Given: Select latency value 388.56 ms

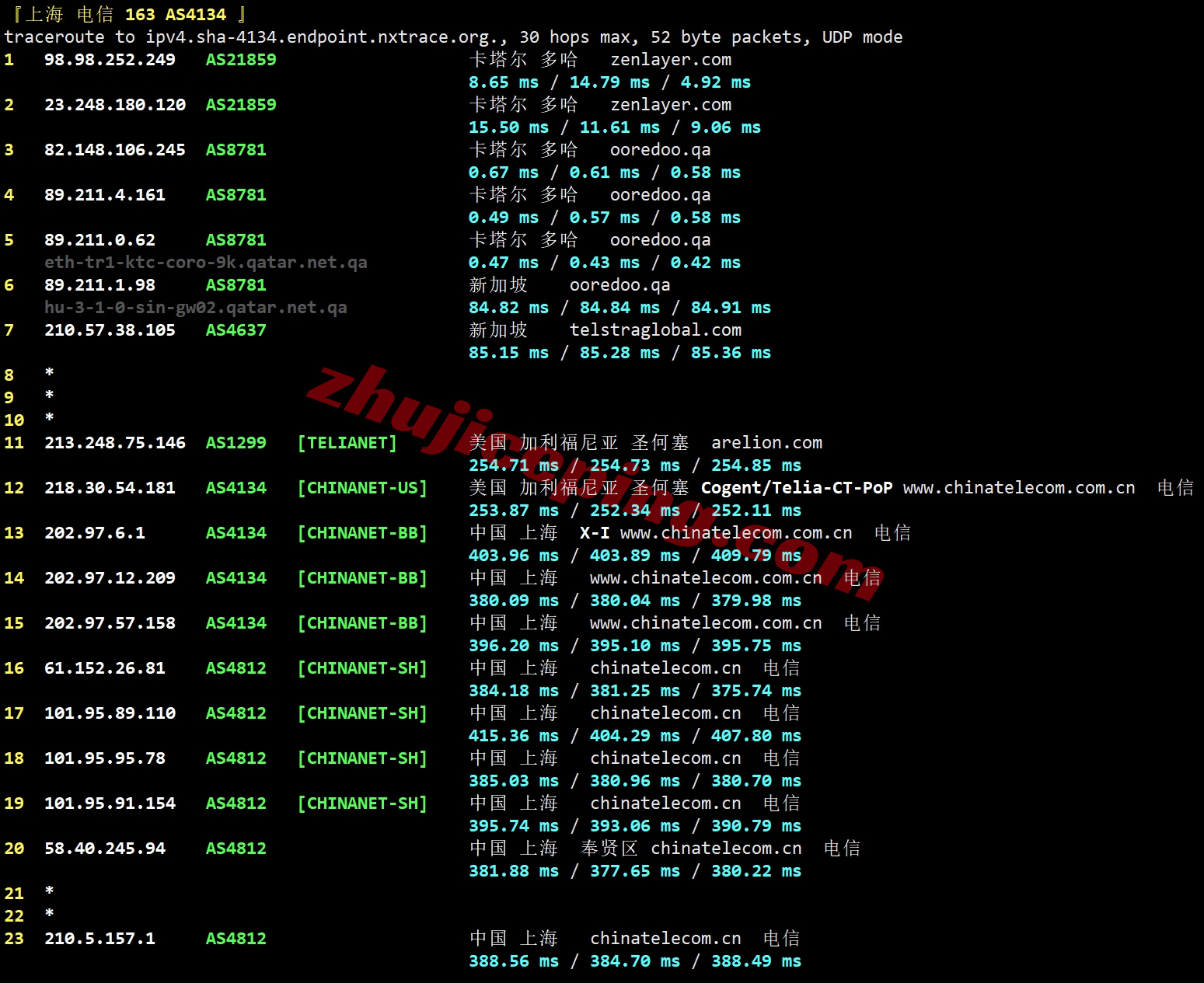Looking at the screenshot, I should [514, 961].
